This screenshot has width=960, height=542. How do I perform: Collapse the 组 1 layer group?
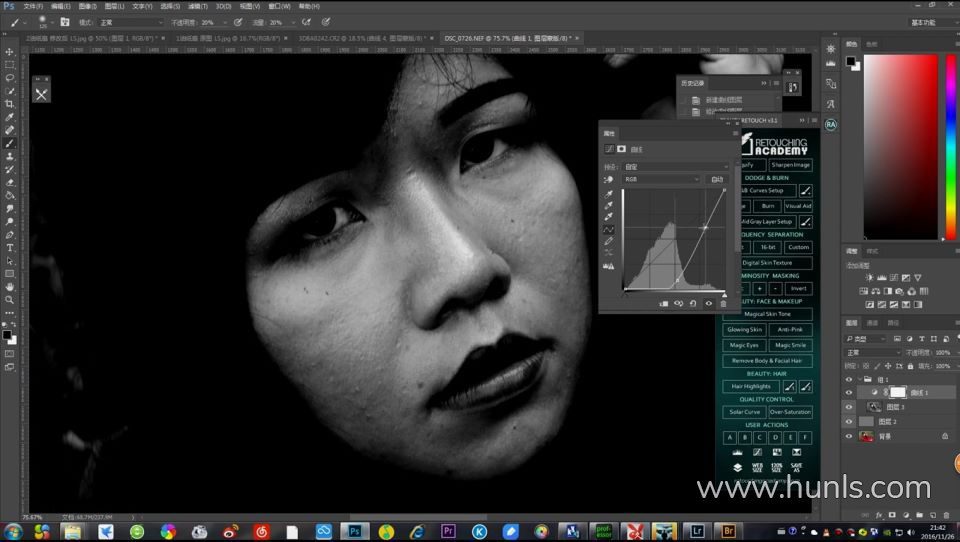860,379
